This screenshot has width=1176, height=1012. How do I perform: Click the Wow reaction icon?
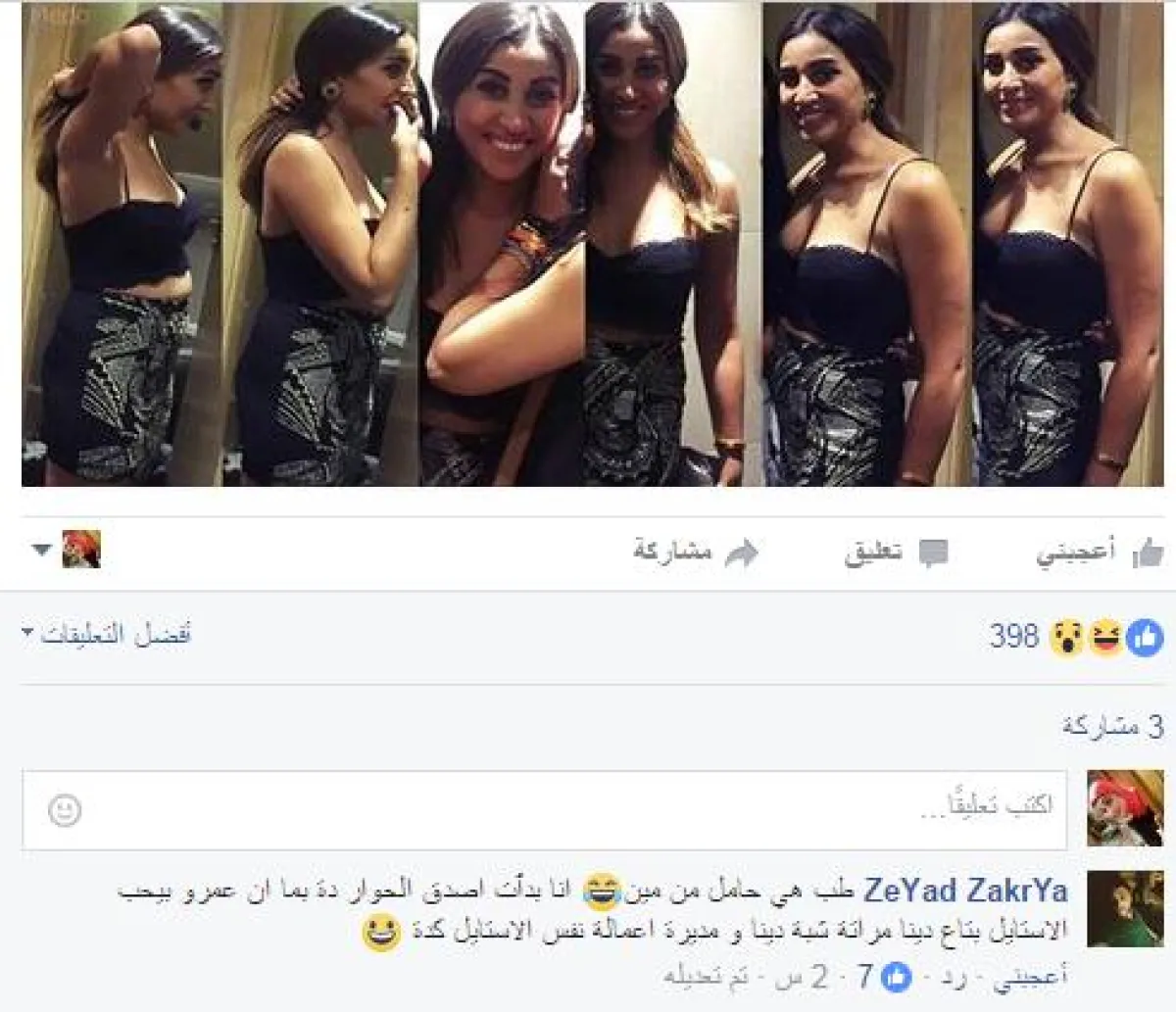(1067, 638)
